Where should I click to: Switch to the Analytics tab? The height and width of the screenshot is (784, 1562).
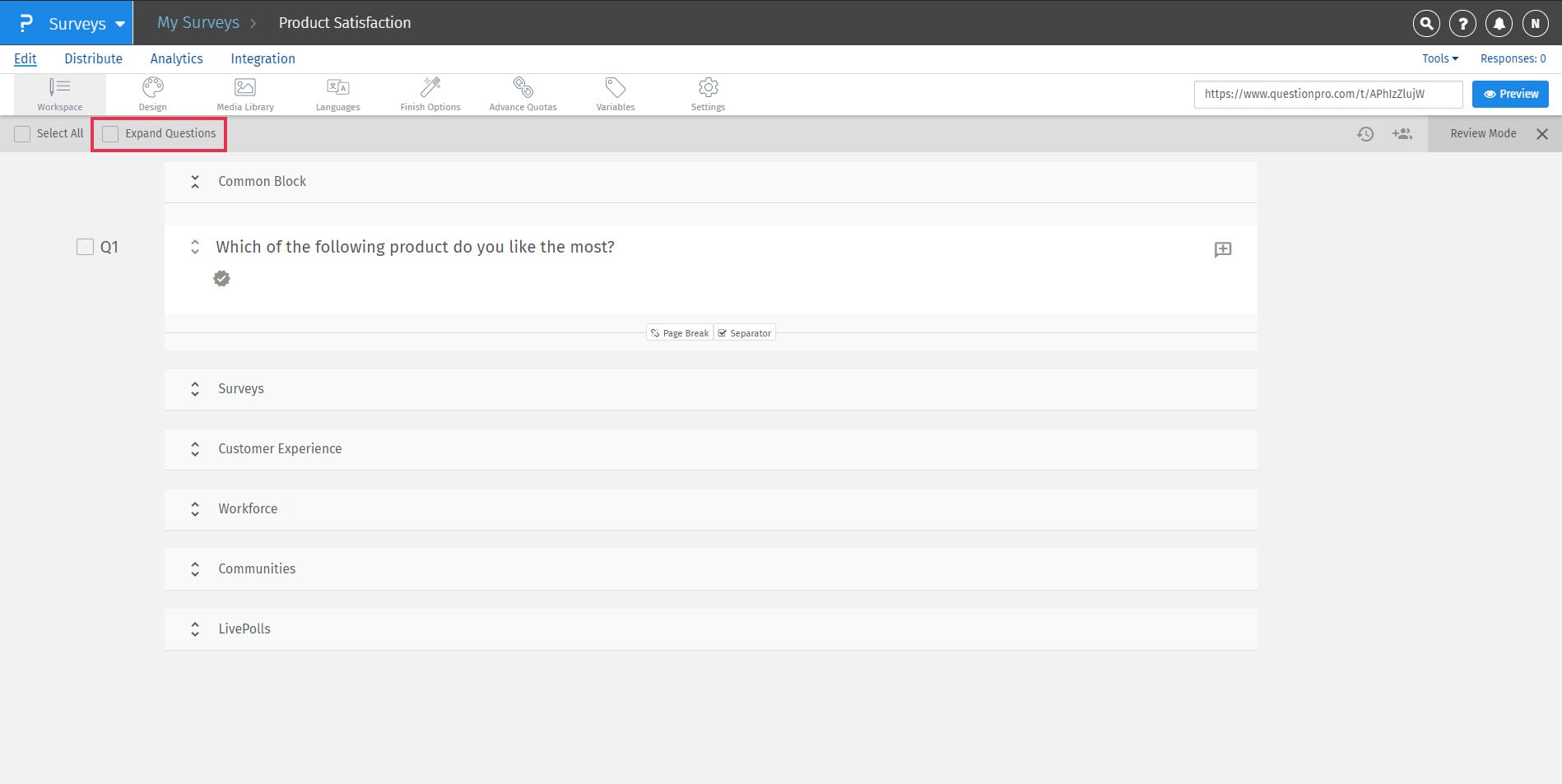point(176,58)
